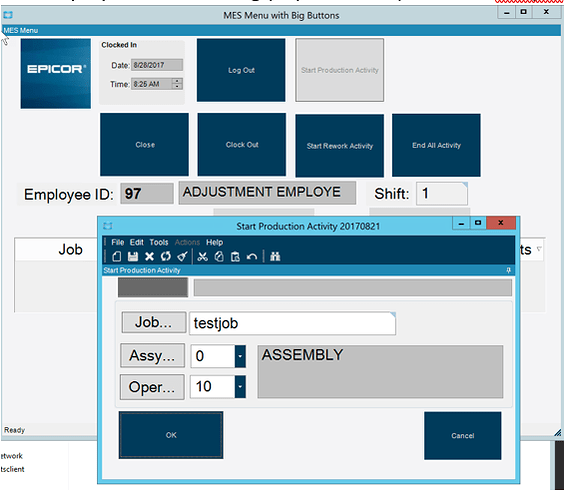Click the Delete X toolbar icon
564x500 pixels.
pyautogui.click(x=149, y=256)
